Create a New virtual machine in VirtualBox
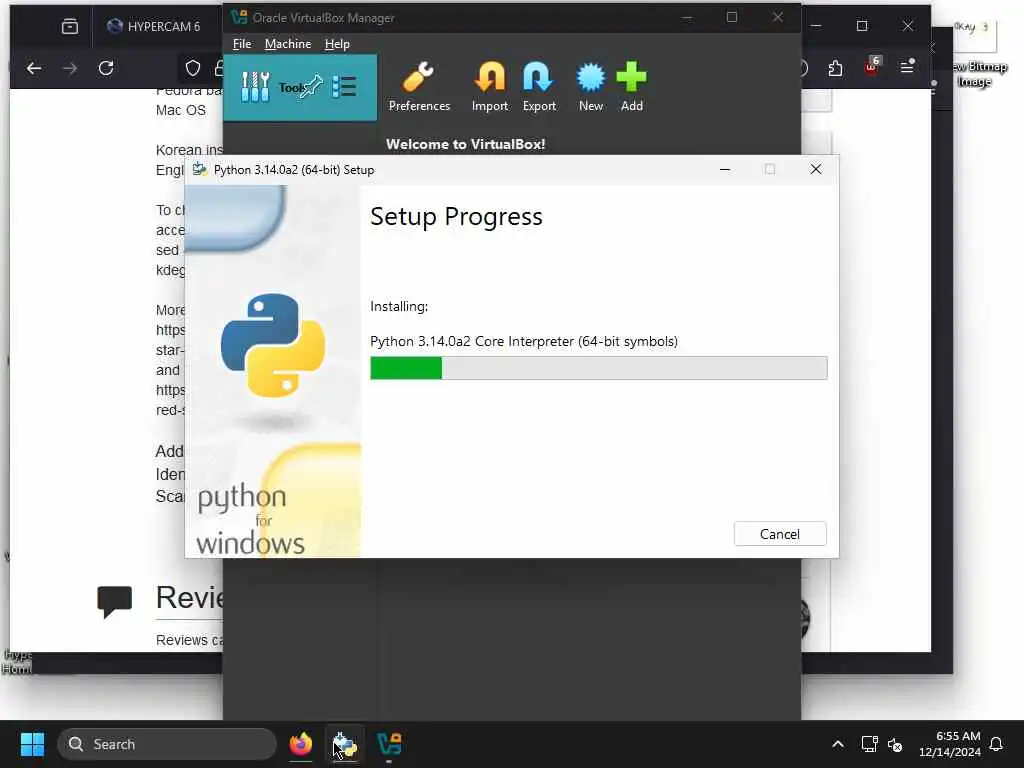 590,87
